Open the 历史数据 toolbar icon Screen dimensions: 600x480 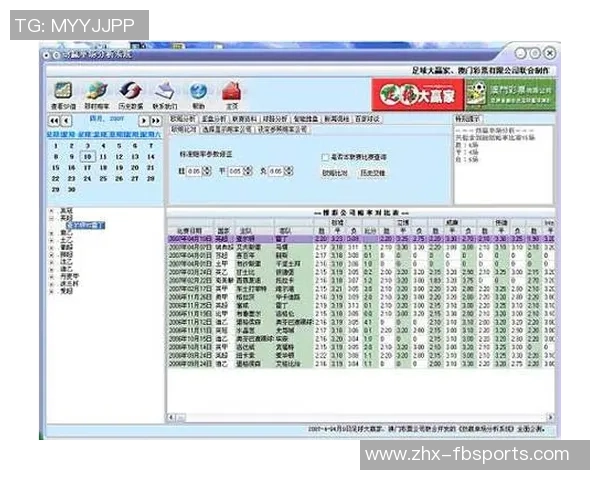click(131, 91)
